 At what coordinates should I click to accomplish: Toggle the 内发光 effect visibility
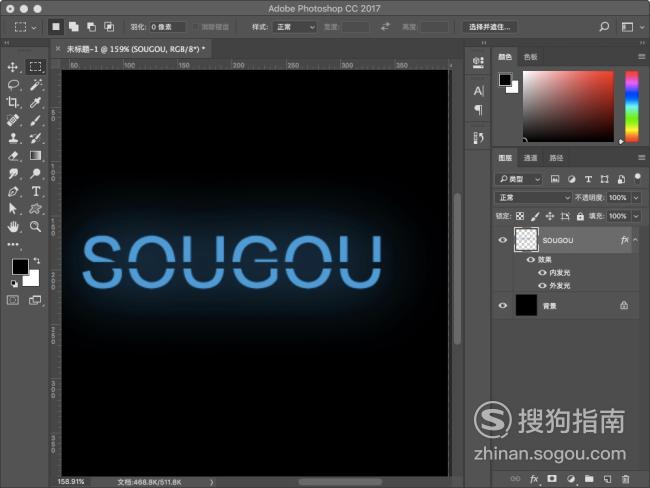[x=542, y=273]
